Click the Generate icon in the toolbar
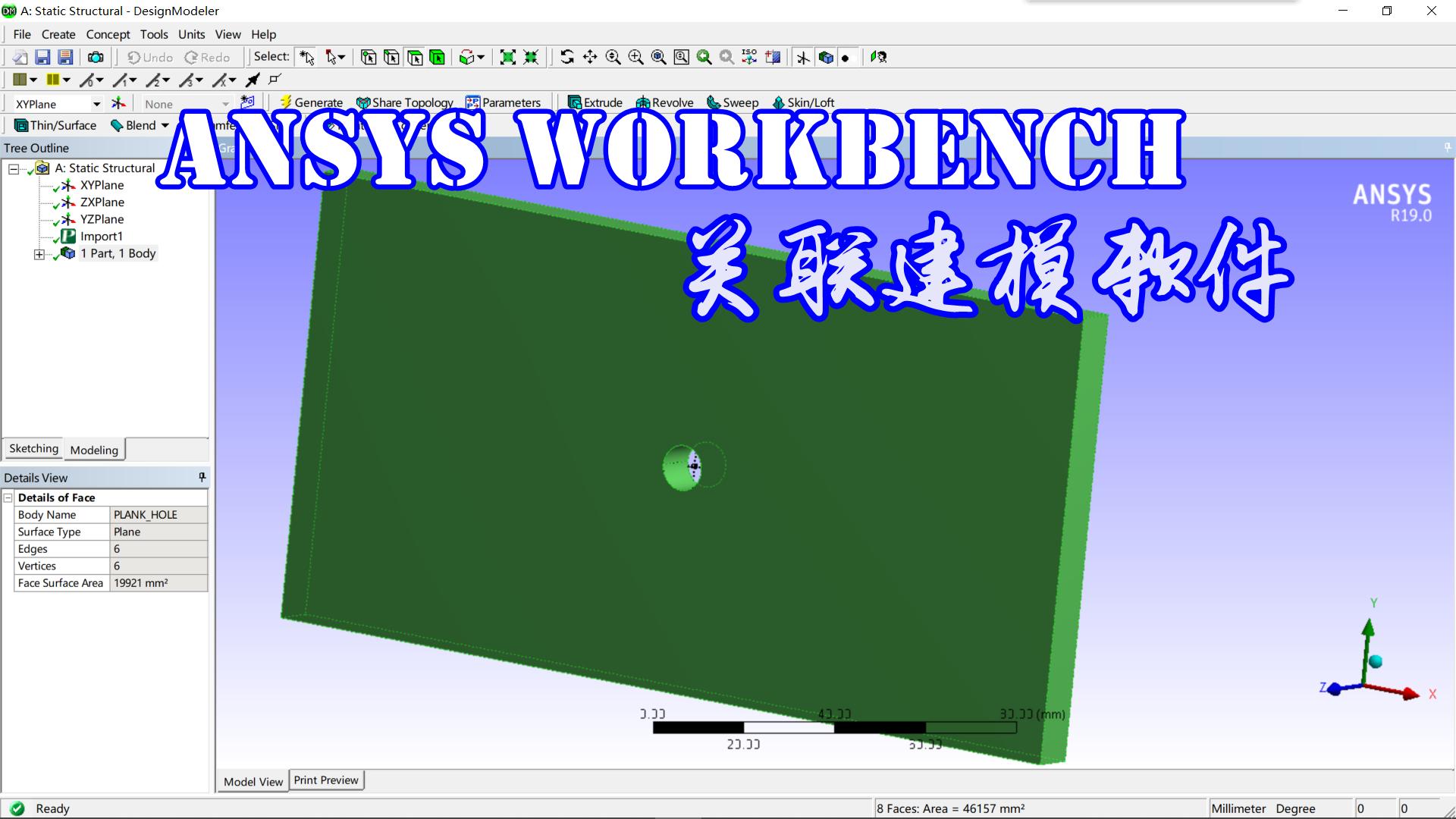The width and height of the screenshot is (1456, 819). click(x=310, y=102)
